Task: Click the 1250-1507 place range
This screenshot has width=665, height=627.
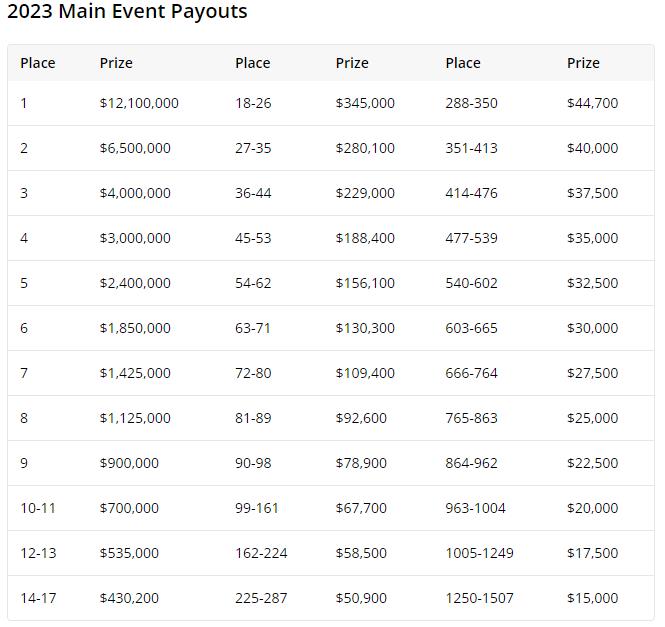Action: 479,598
